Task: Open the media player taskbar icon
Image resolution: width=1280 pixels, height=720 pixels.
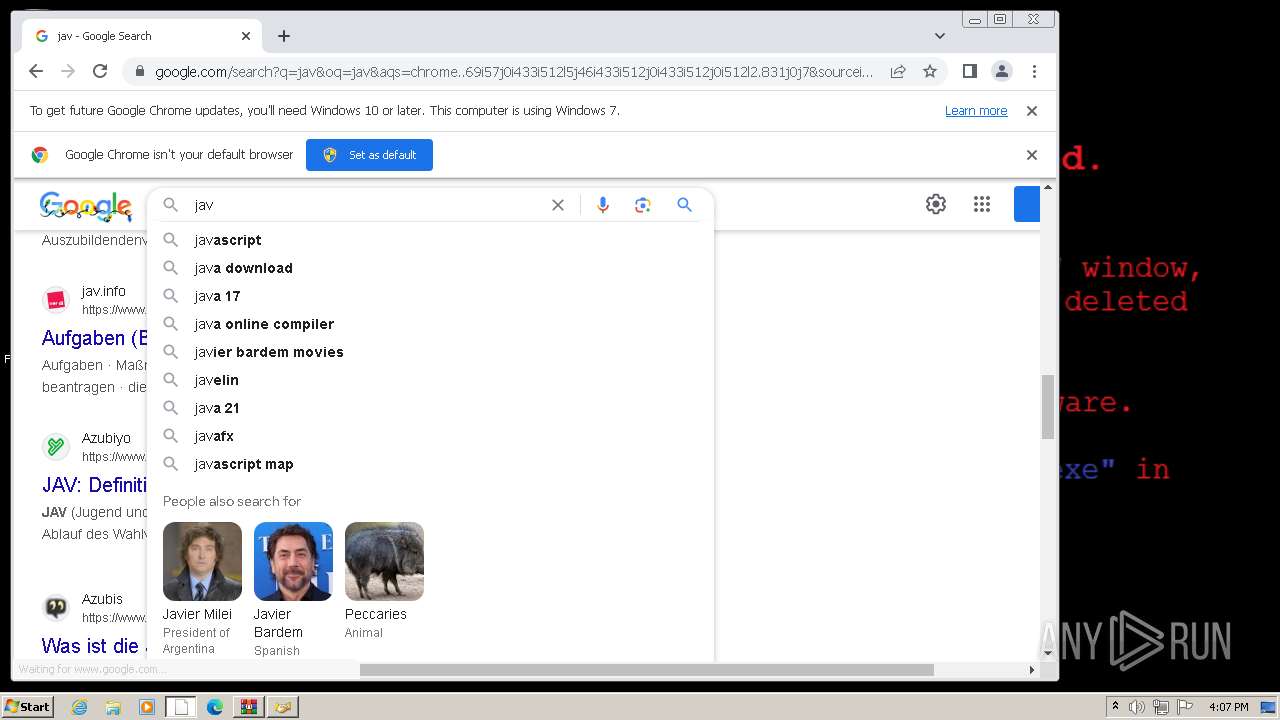Action: click(x=147, y=707)
